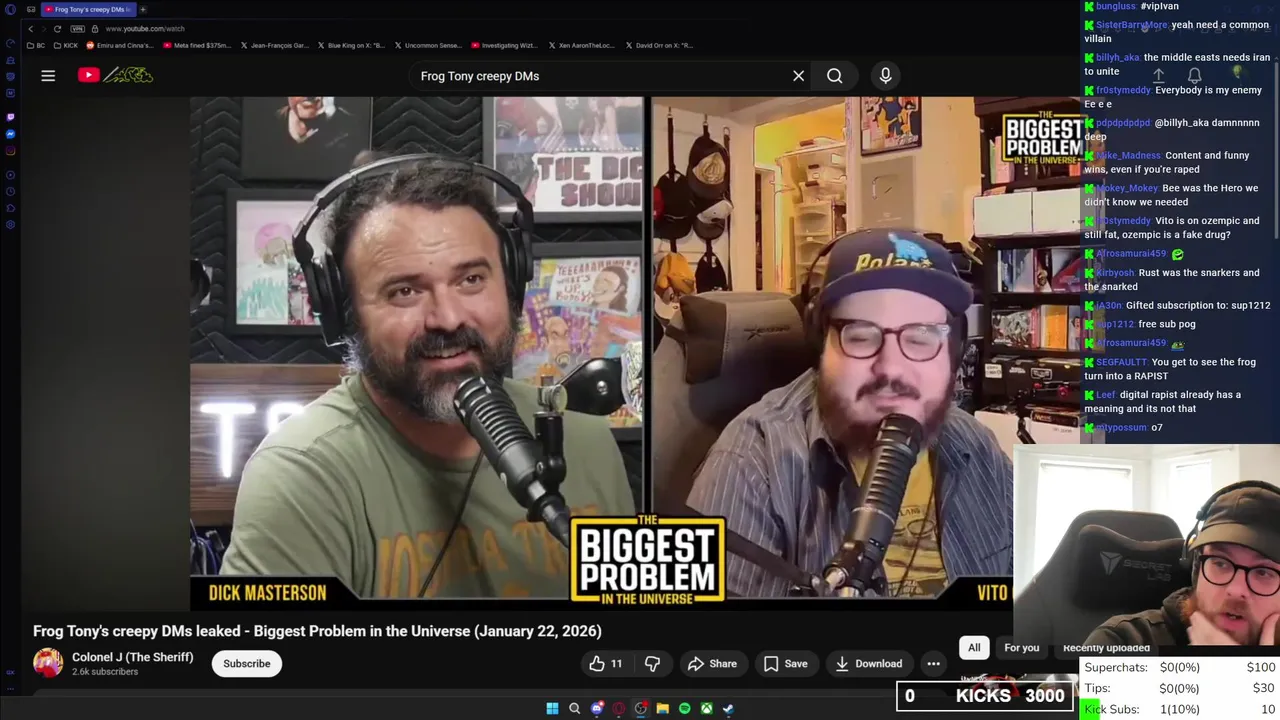Click the video title text
This screenshot has height=720, width=1280.
point(317,631)
